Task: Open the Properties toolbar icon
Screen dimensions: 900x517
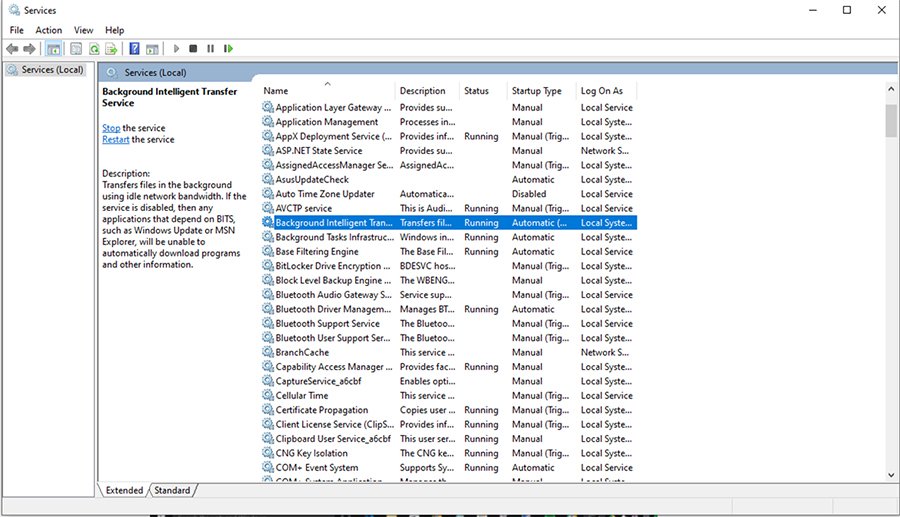Action: click(76, 48)
